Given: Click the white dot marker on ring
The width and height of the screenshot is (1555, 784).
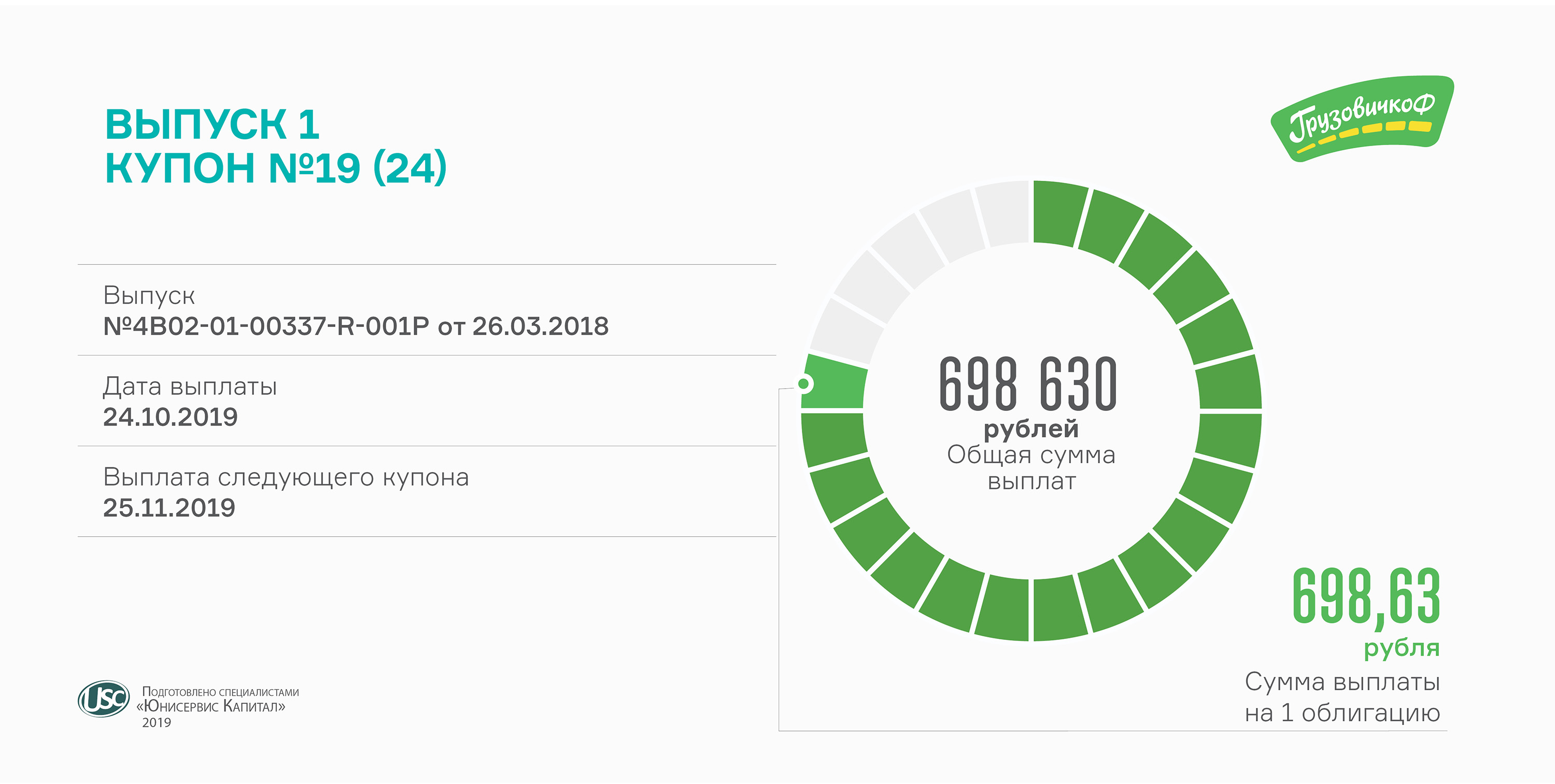Looking at the screenshot, I should tap(803, 383).
